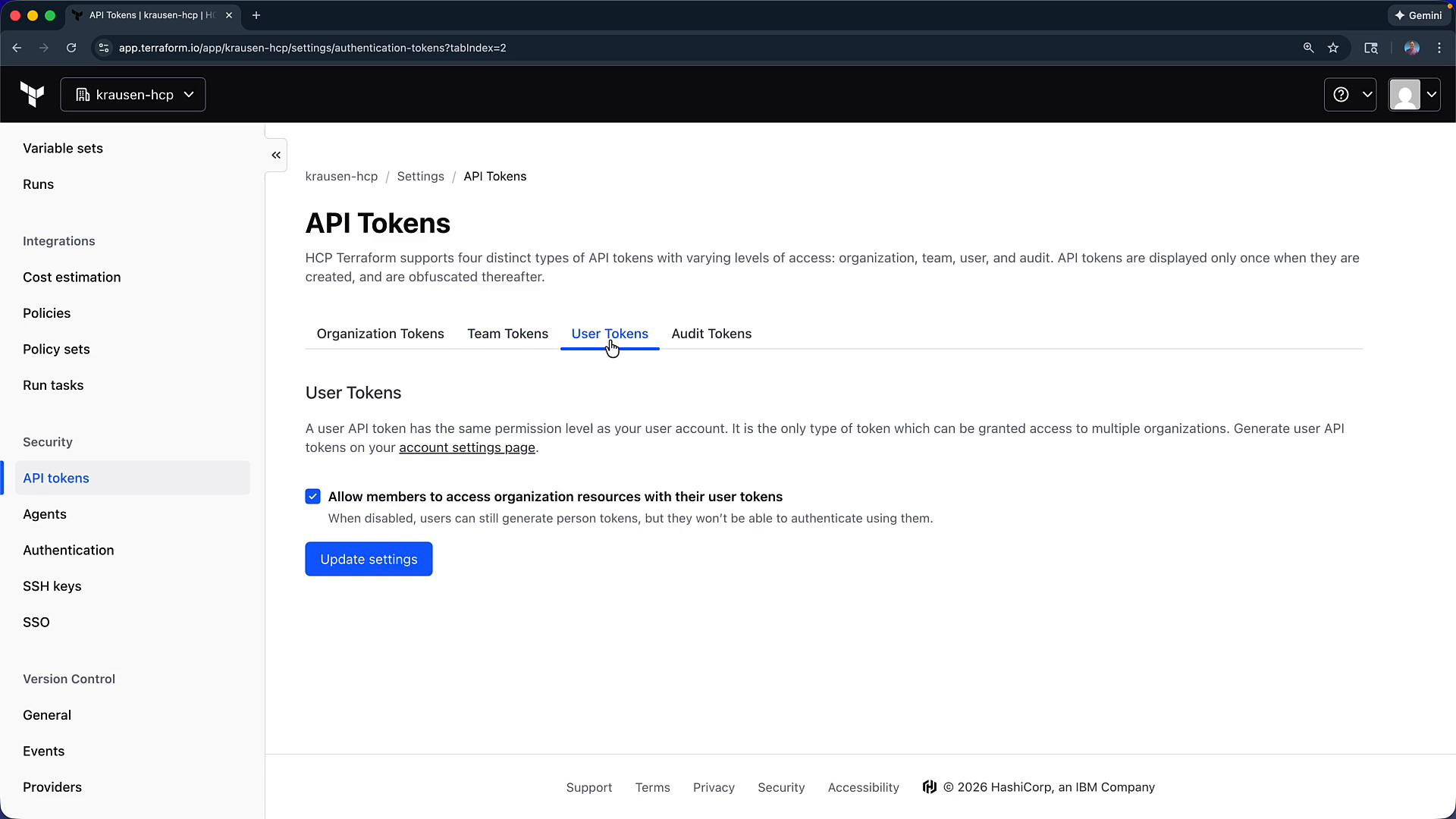Open the account settings page link
The width and height of the screenshot is (1456, 819).
(467, 447)
